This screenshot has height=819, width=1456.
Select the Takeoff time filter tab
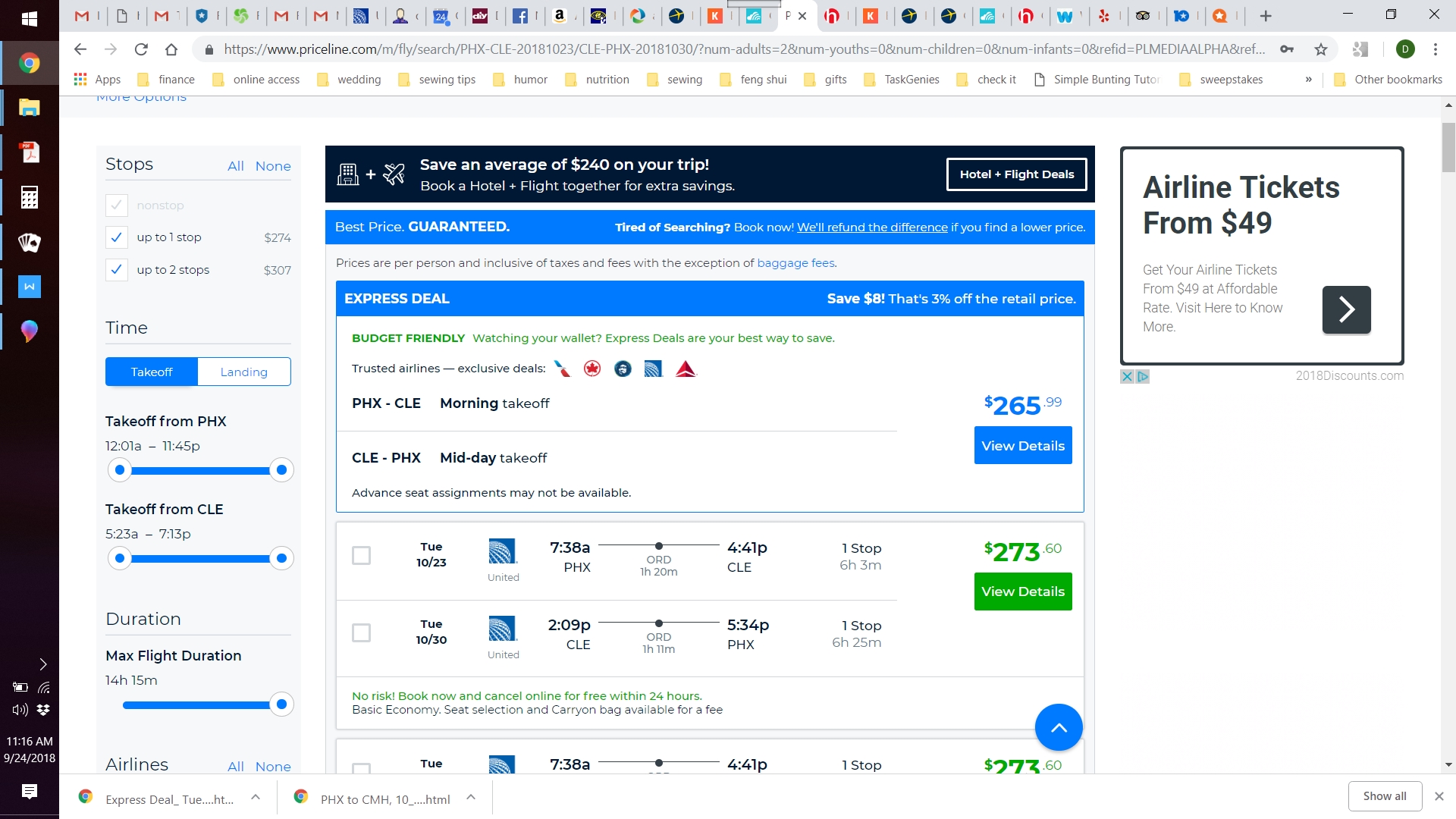[150, 371]
